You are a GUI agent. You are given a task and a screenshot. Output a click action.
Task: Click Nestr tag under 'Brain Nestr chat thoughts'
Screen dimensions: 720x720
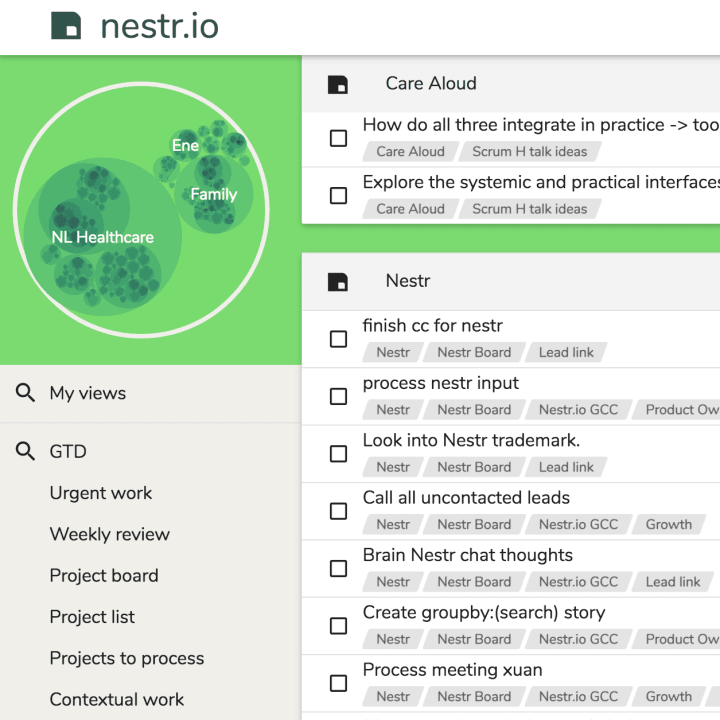click(393, 582)
